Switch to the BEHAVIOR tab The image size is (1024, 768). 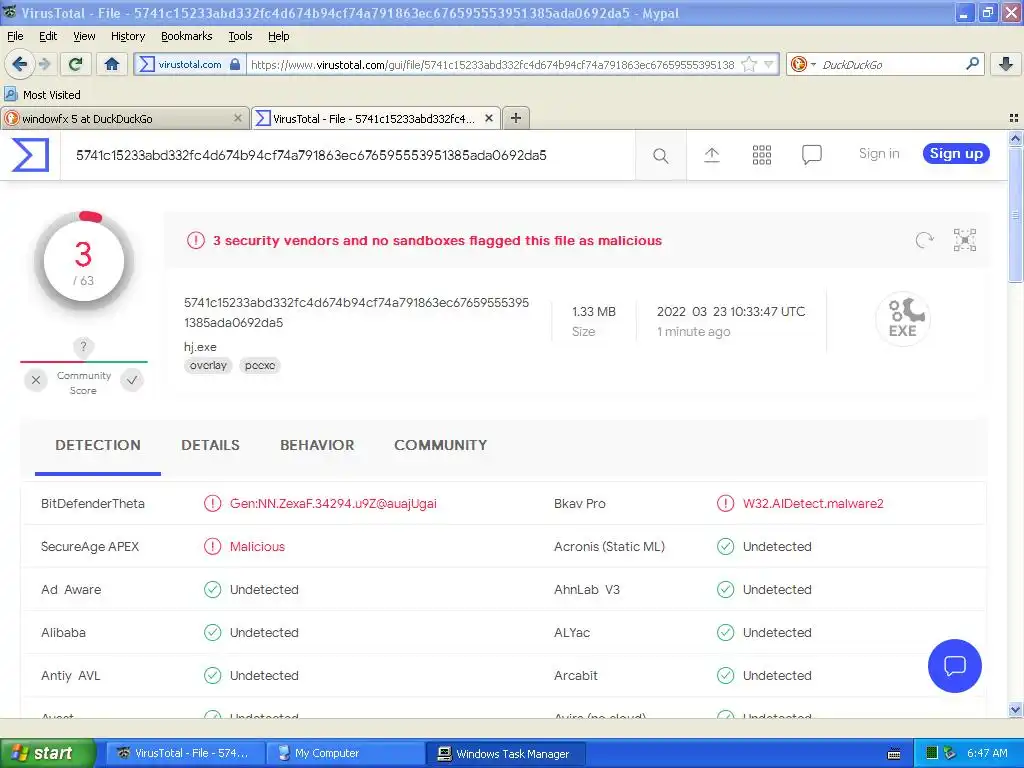pos(317,445)
